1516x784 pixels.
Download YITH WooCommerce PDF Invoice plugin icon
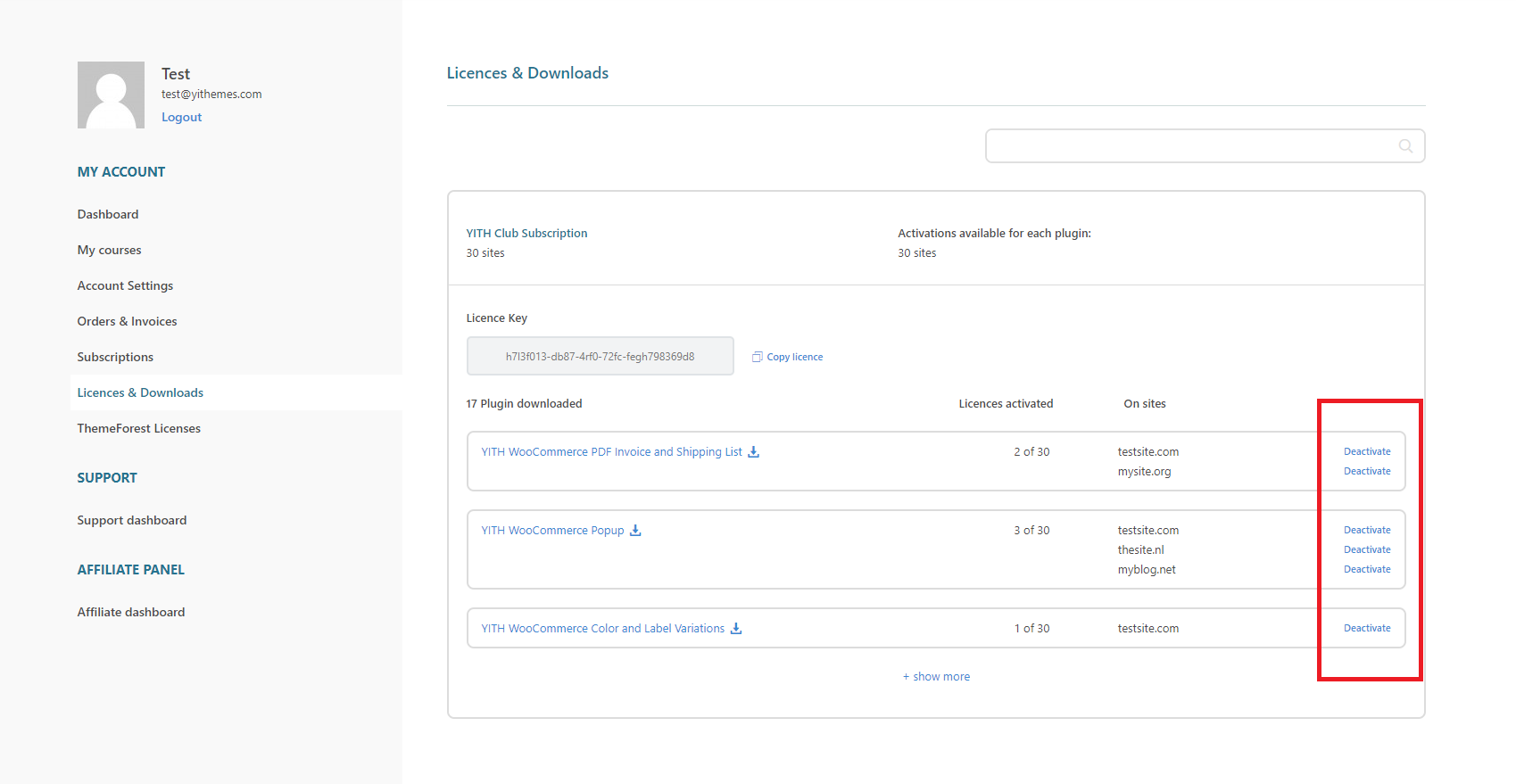tap(753, 451)
